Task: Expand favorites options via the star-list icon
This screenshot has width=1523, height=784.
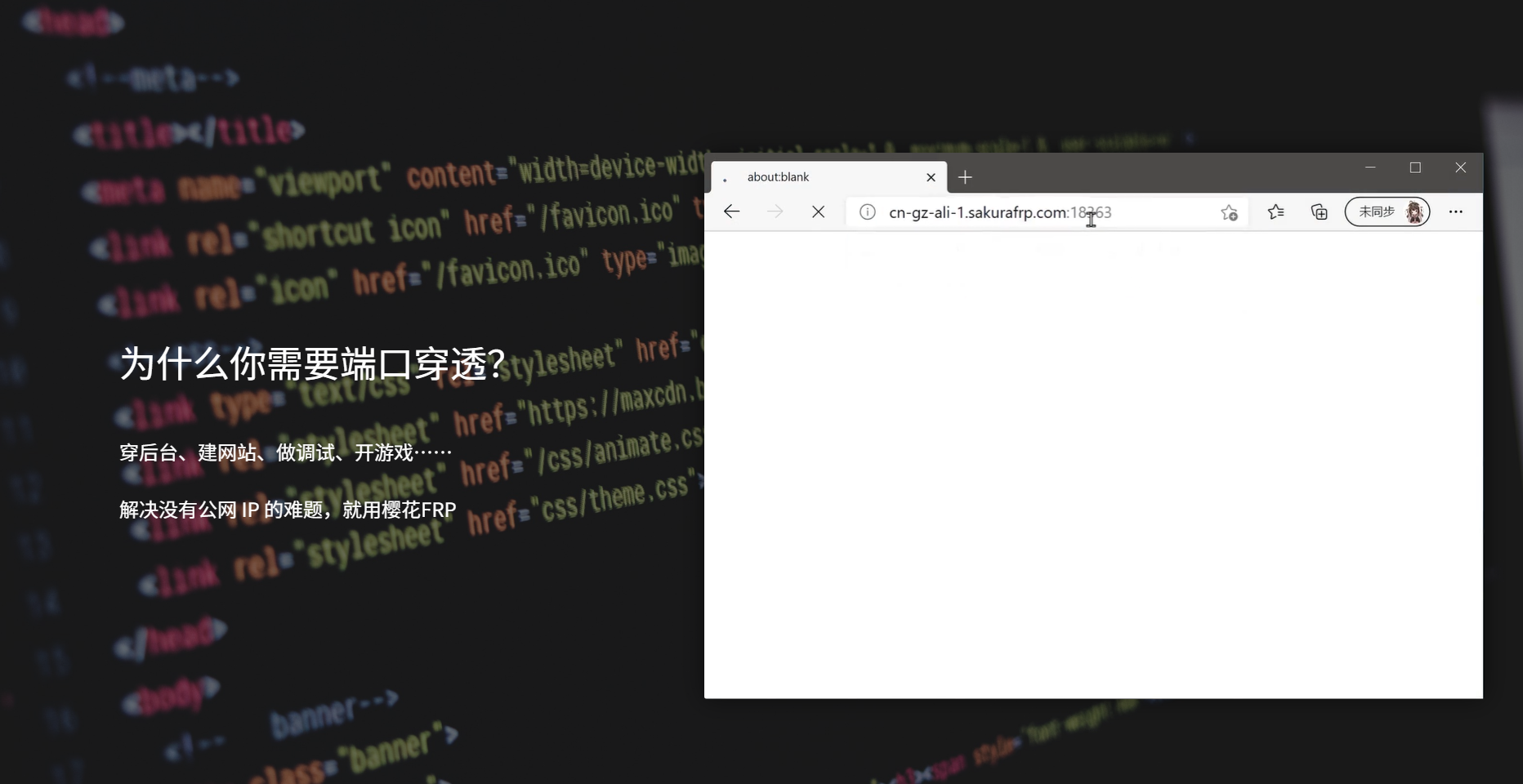Action: [1276, 212]
